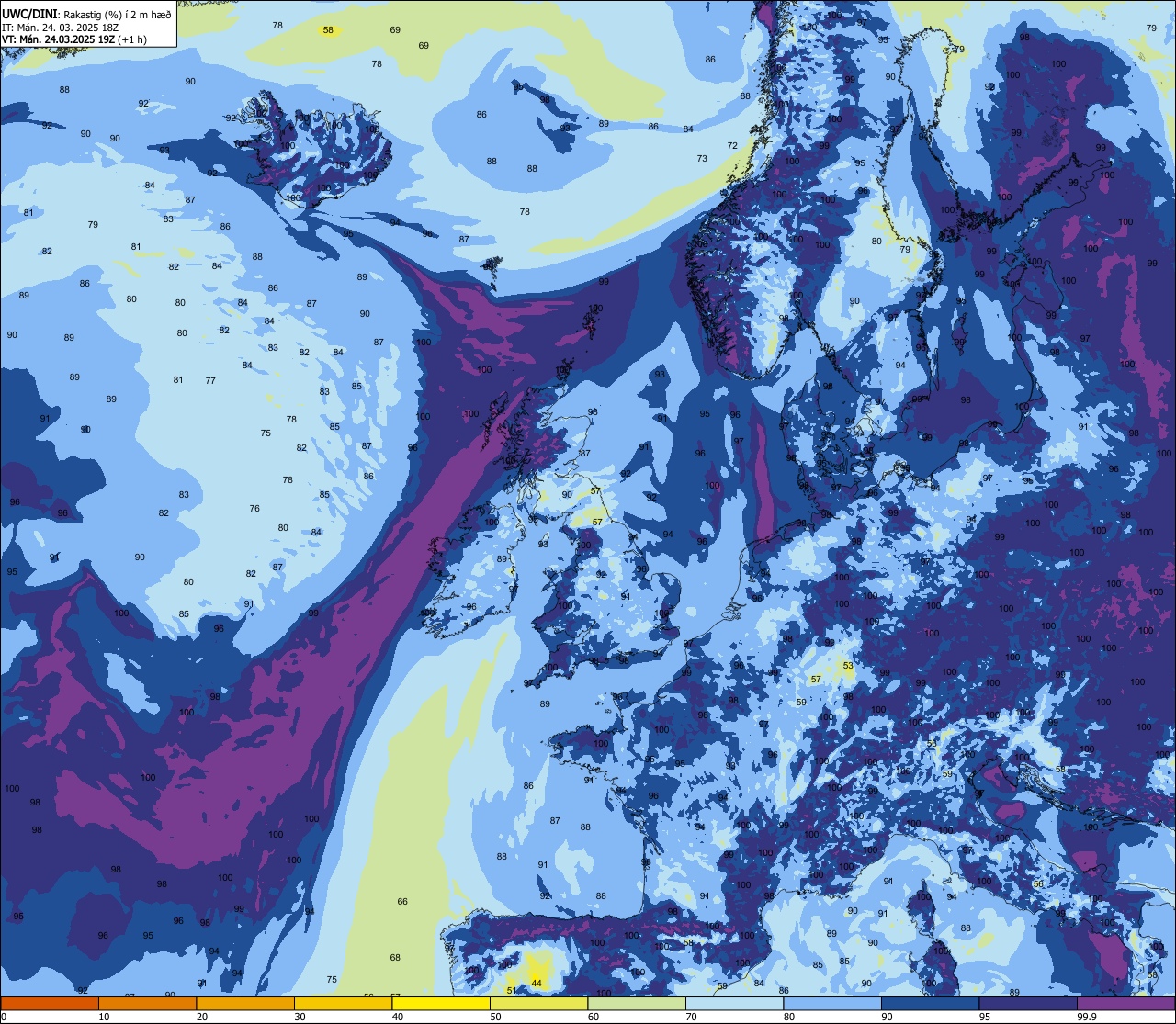Image resolution: width=1176 pixels, height=1024 pixels.
Task: Select the 20–30 amber legend swatch
Action: point(245,1003)
